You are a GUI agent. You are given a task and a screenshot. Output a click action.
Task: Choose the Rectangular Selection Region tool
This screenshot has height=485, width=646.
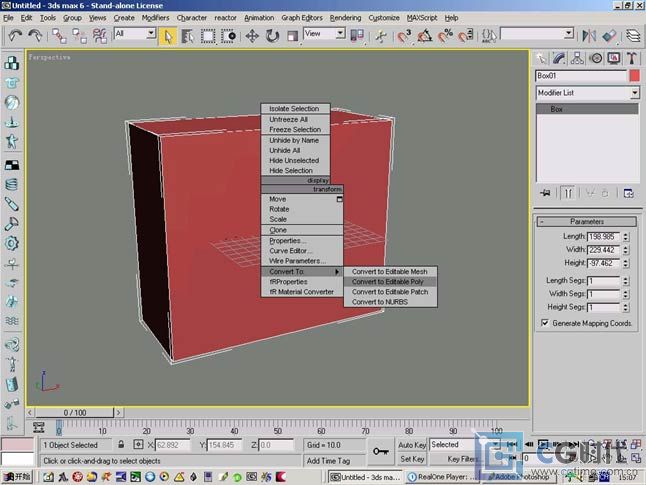[x=208, y=36]
